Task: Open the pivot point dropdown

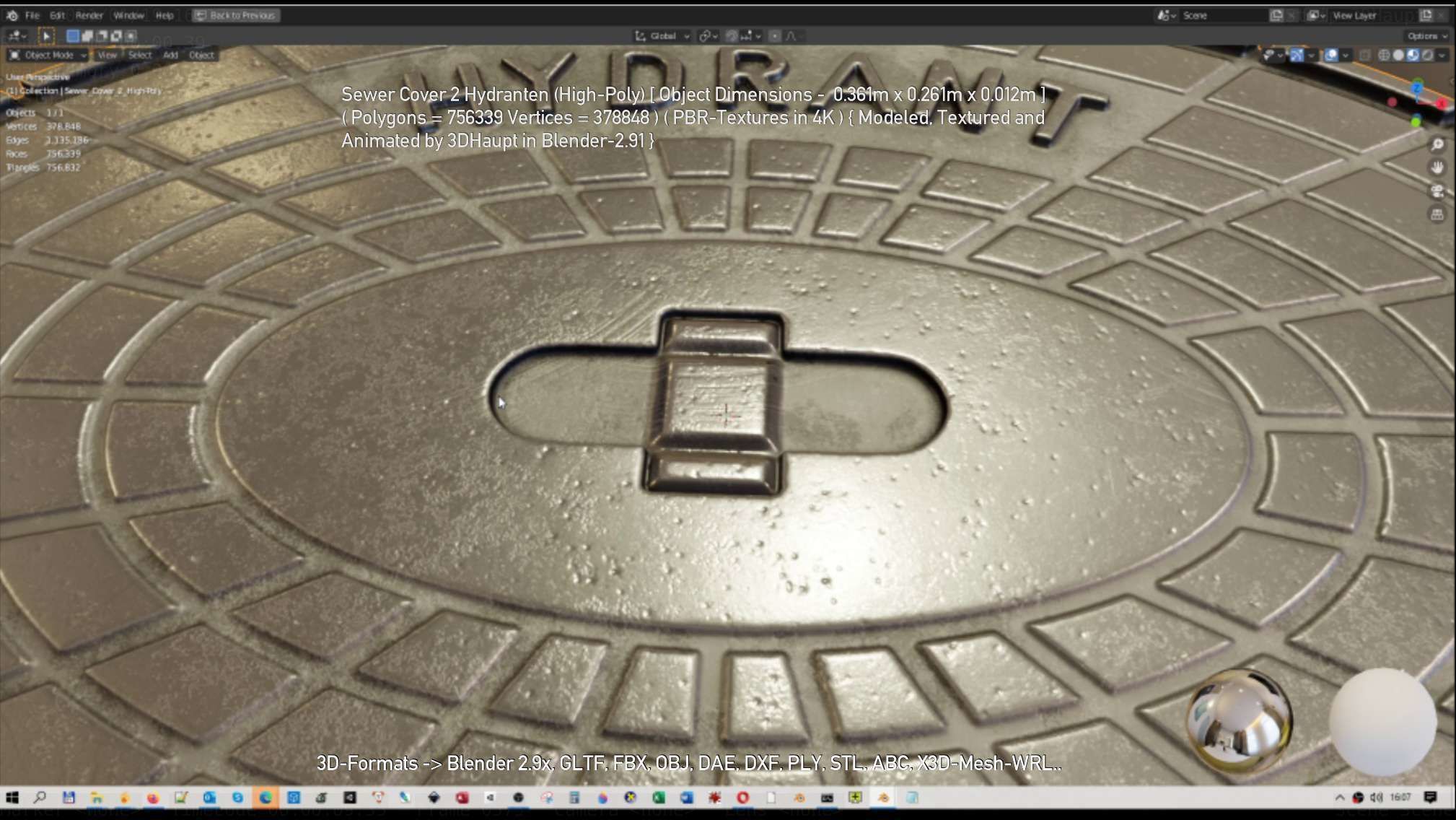Action: coord(709,36)
